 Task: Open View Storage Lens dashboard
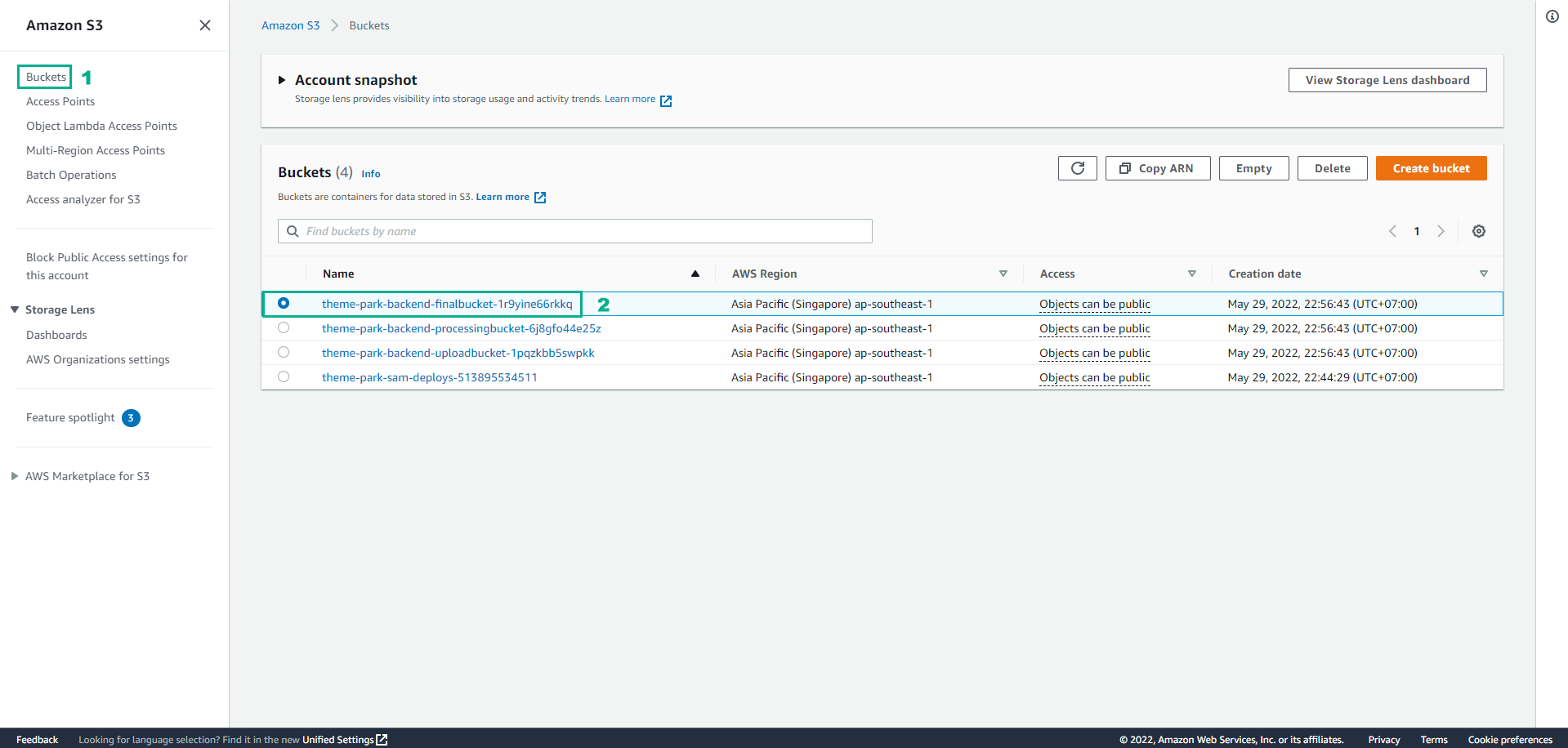[x=1387, y=80]
